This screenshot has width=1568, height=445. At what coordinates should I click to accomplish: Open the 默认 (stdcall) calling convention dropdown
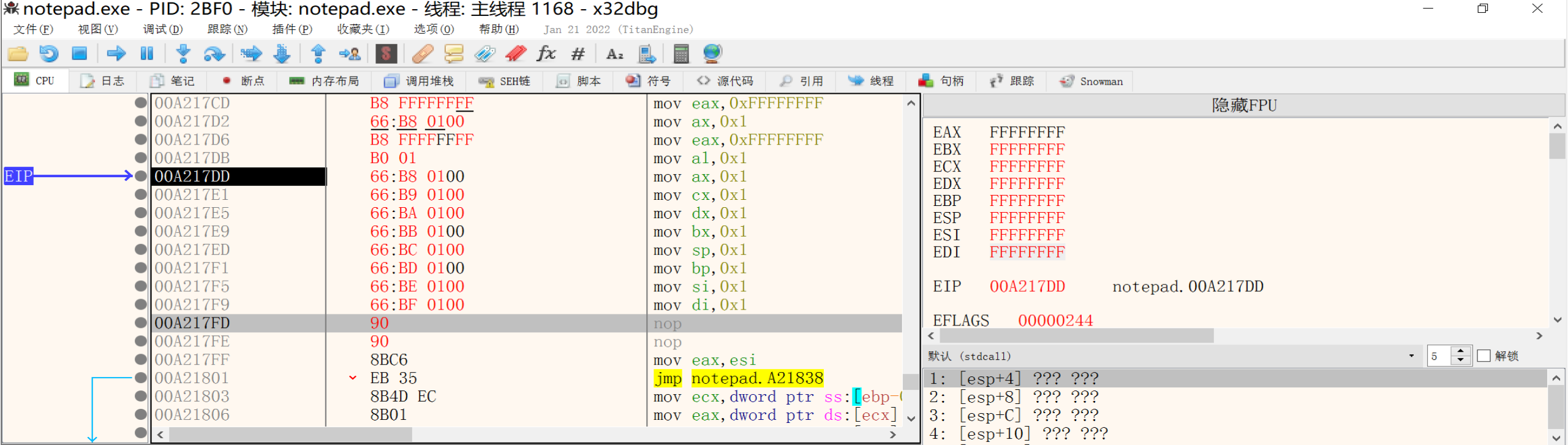pos(1173,356)
